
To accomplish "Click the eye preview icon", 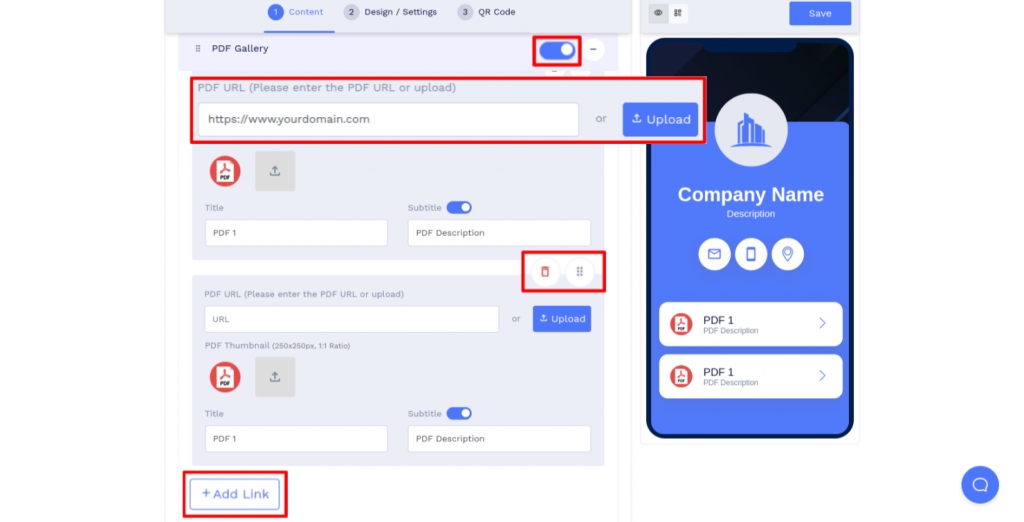I will click(x=658, y=13).
